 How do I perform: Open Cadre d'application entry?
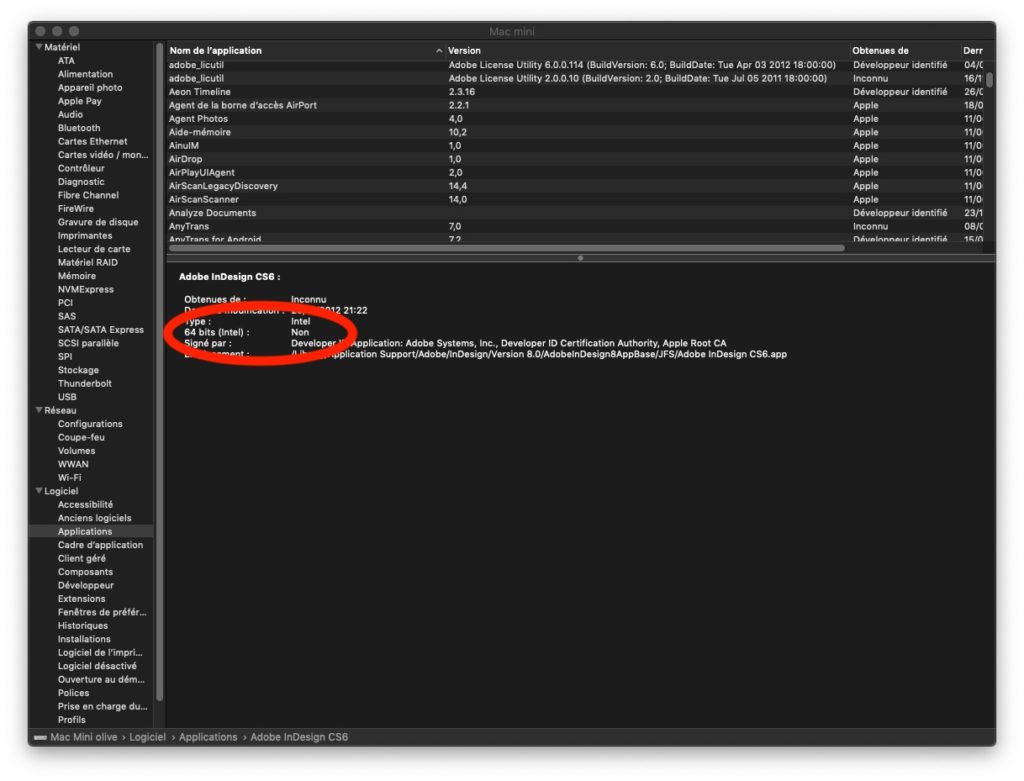[101, 545]
